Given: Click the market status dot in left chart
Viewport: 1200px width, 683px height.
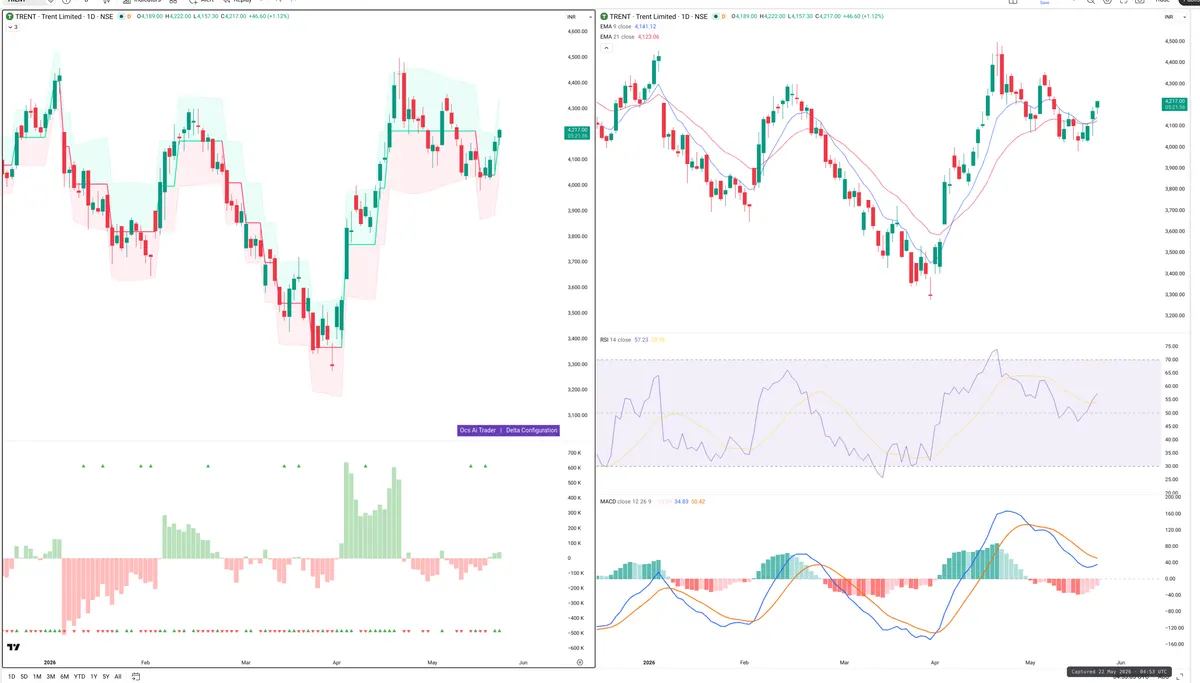Looking at the screenshot, I should point(120,17).
